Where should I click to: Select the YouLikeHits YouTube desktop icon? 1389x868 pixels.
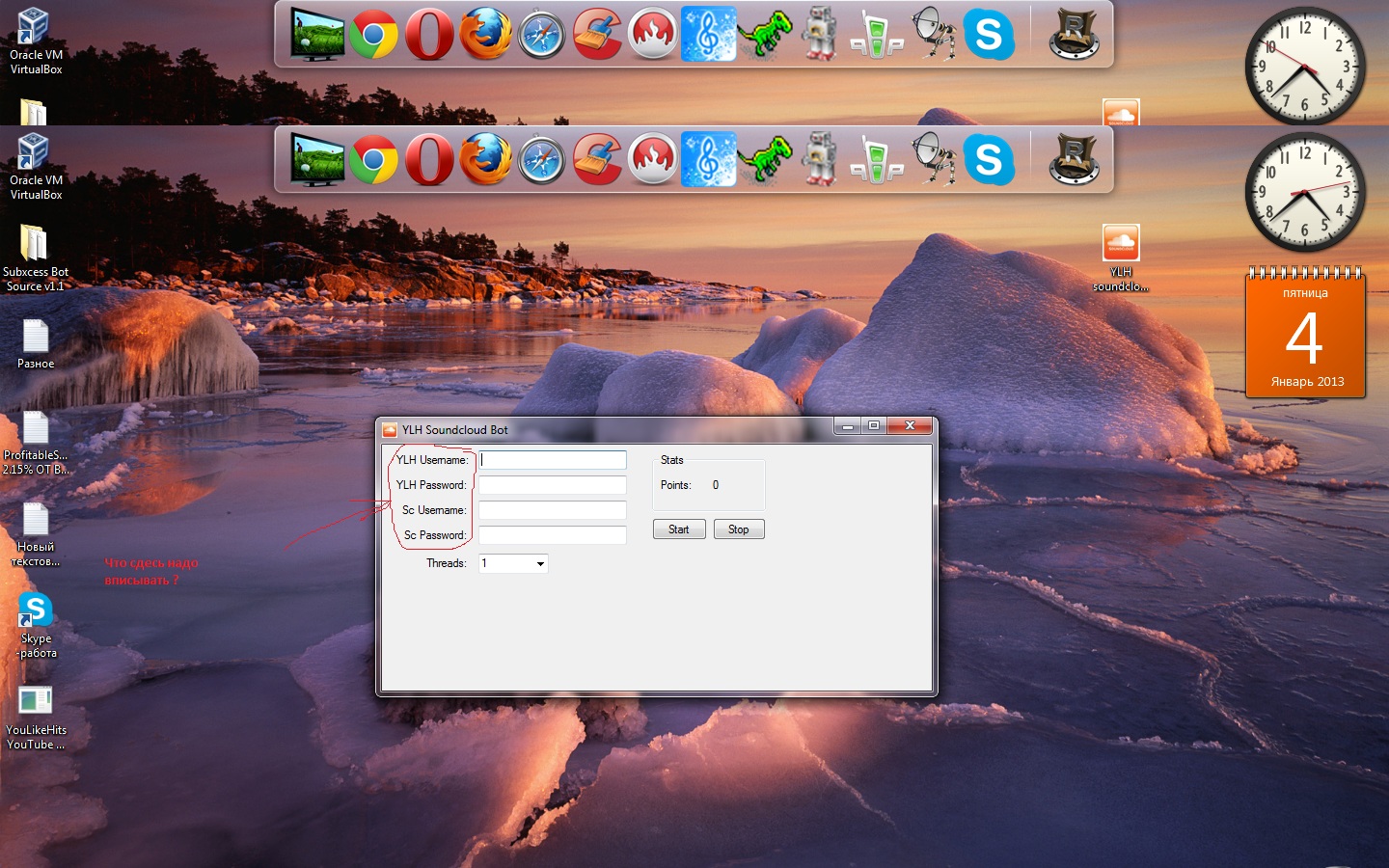pyautogui.click(x=36, y=718)
